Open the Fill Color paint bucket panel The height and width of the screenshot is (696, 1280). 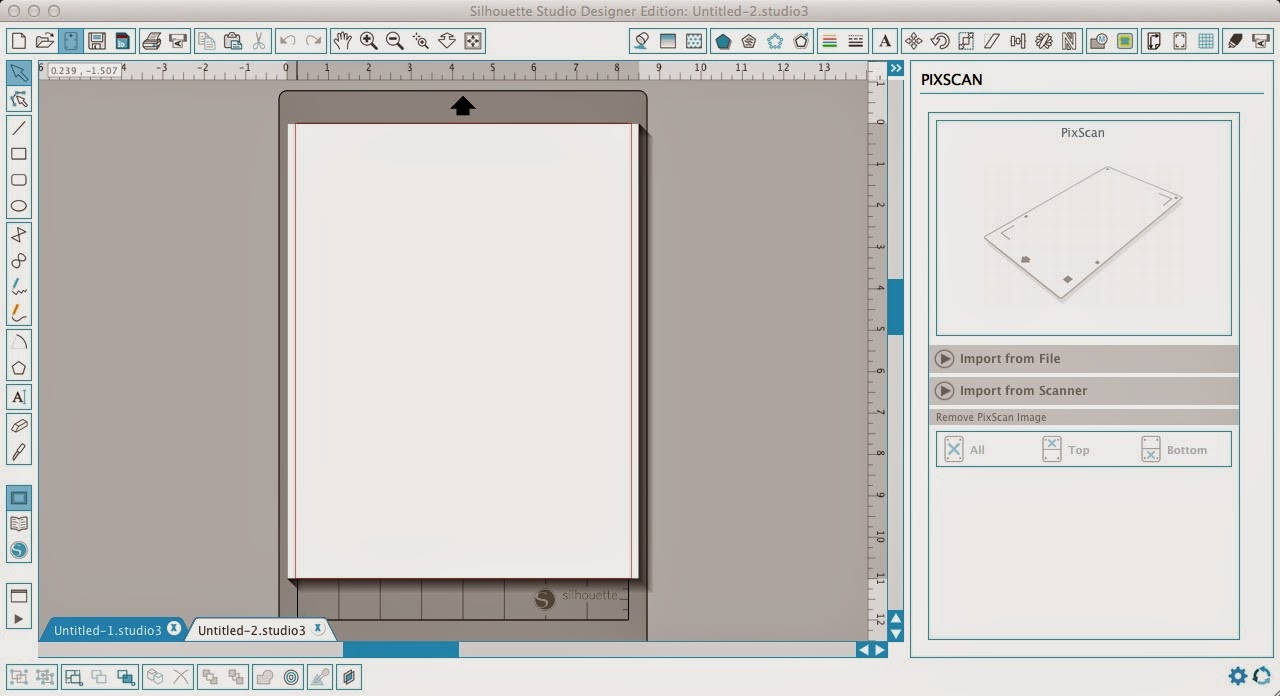click(641, 41)
